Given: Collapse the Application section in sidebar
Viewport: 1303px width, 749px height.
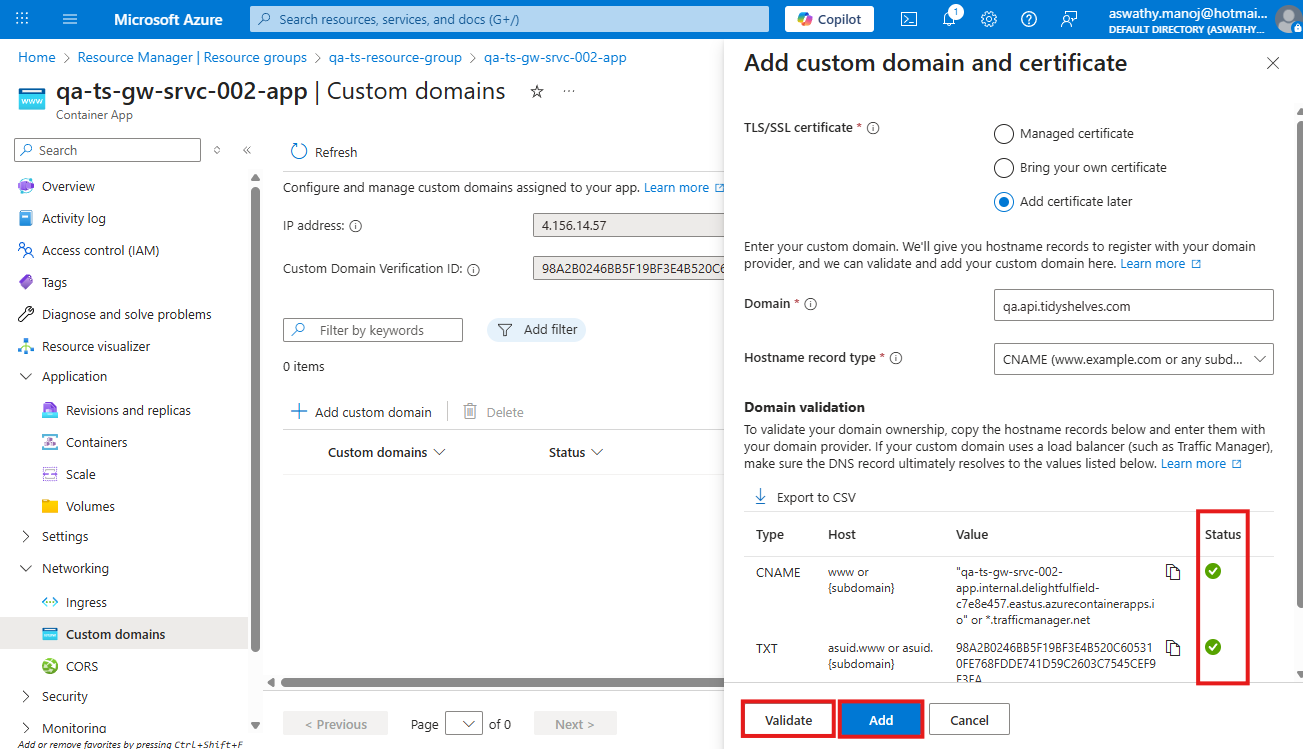Looking at the screenshot, I should (26, 376).
